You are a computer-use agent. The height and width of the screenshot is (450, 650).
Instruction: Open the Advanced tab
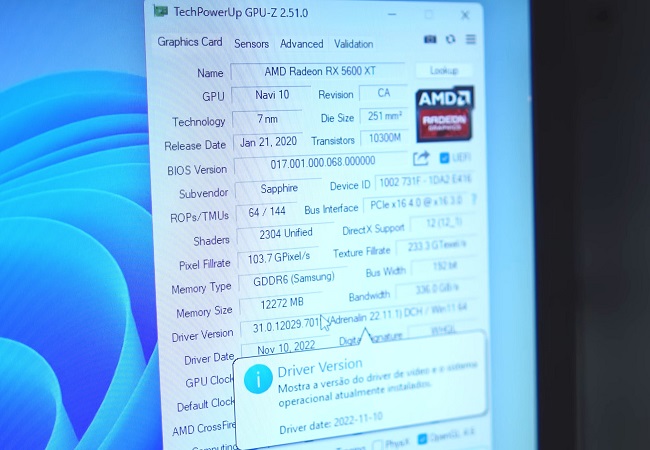coord(301,44)
